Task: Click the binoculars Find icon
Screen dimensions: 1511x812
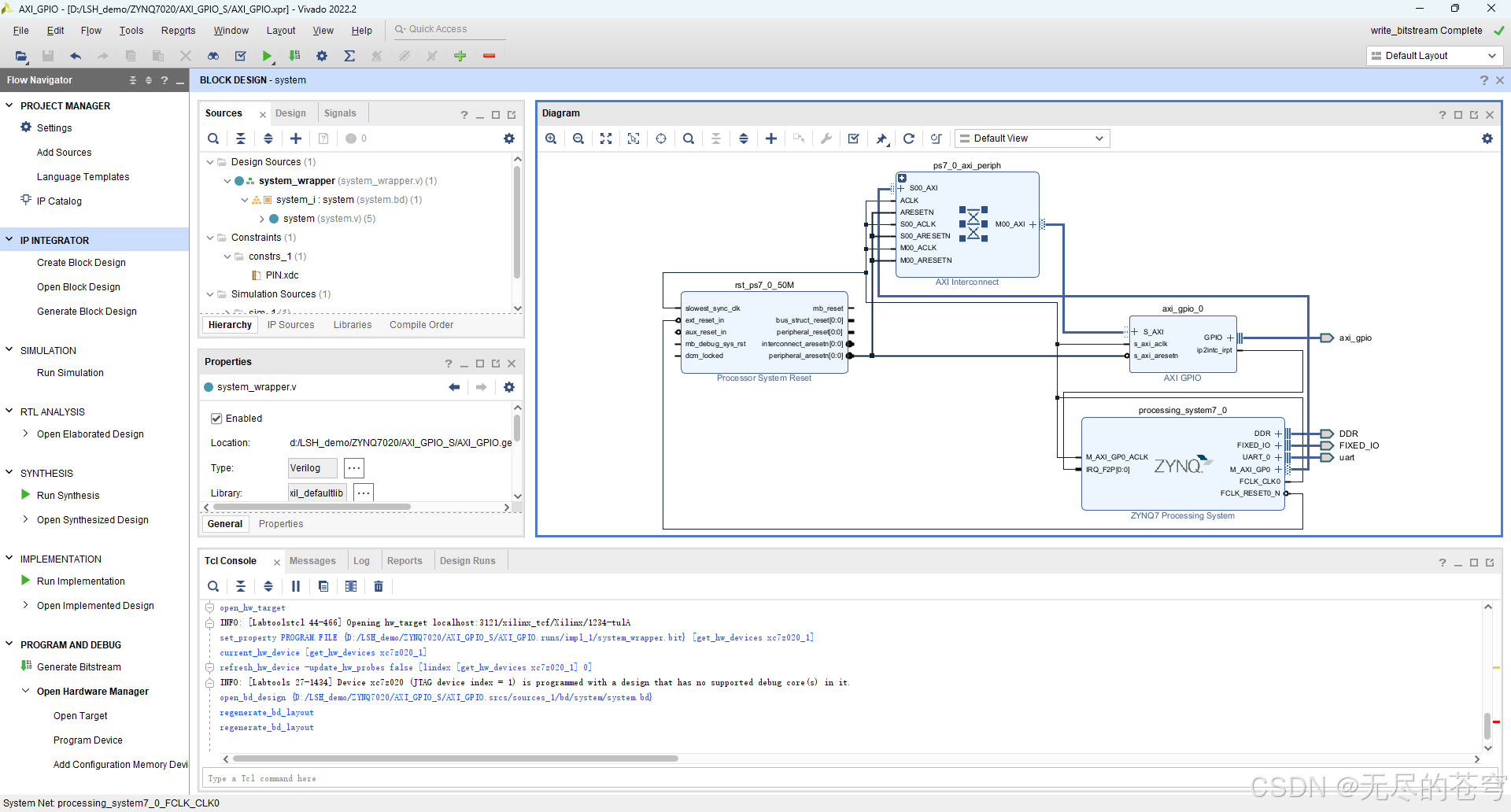Action: click(213, 56)
